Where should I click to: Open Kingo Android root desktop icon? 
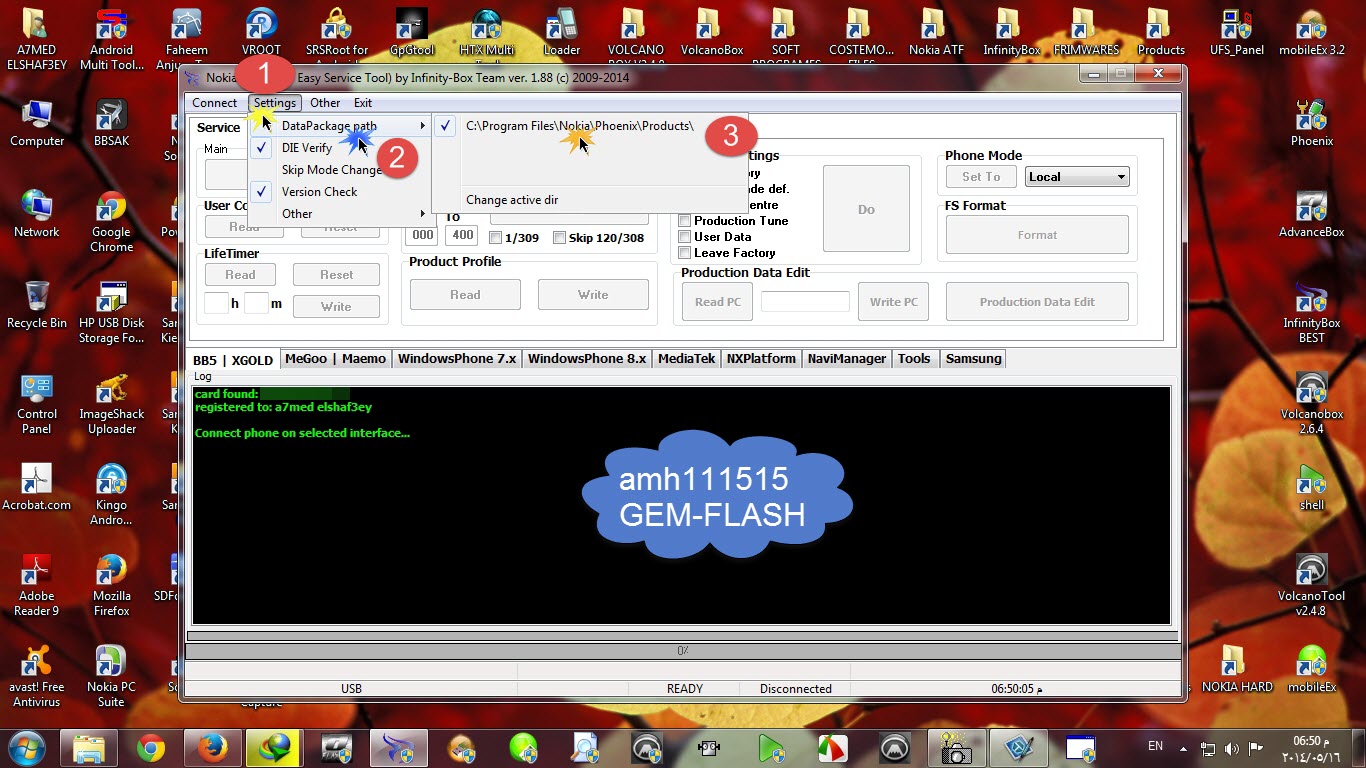(111, 495)
